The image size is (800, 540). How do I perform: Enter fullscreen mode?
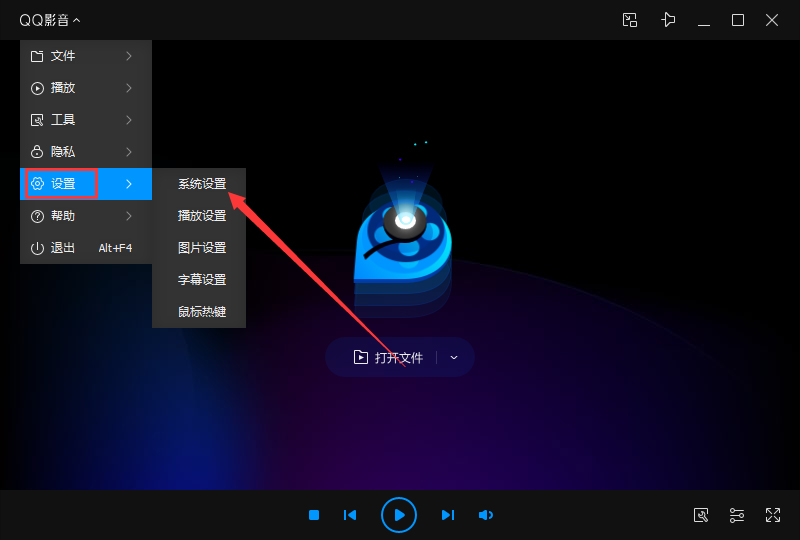(773, 515)
